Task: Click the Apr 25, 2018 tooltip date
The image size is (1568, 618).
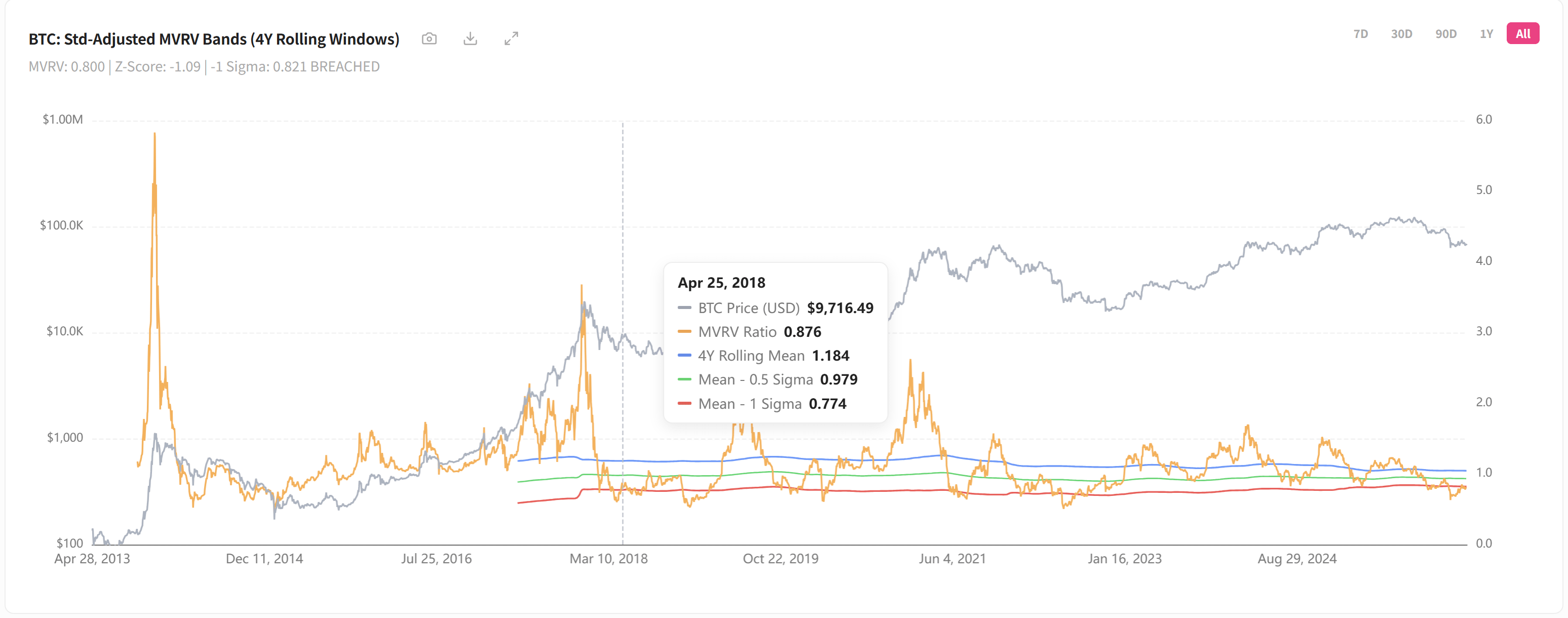Action: coord(721,283)
